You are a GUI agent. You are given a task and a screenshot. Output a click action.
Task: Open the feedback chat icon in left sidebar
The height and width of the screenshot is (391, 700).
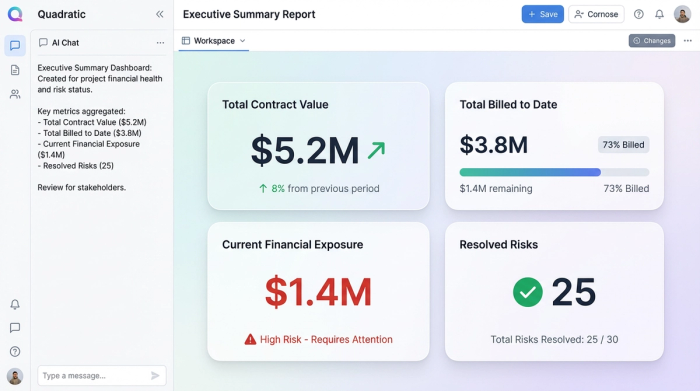coord(15,328)
